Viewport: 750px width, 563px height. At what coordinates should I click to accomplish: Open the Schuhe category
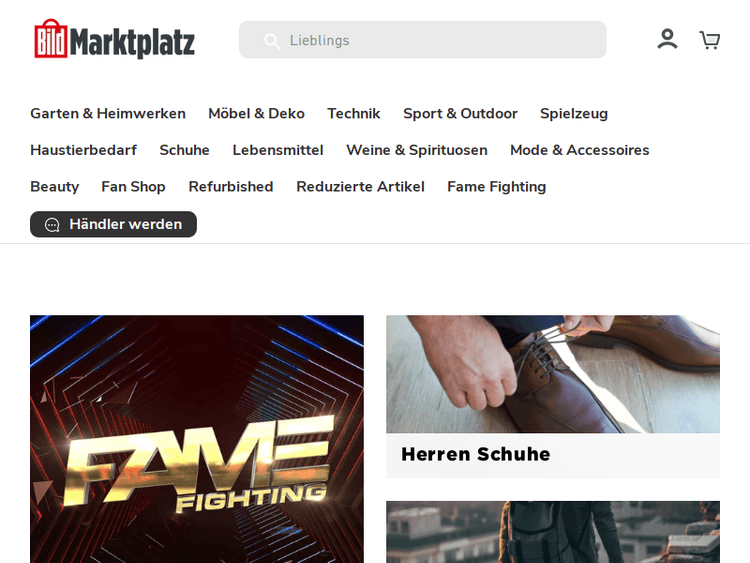(x=185, y=150)
